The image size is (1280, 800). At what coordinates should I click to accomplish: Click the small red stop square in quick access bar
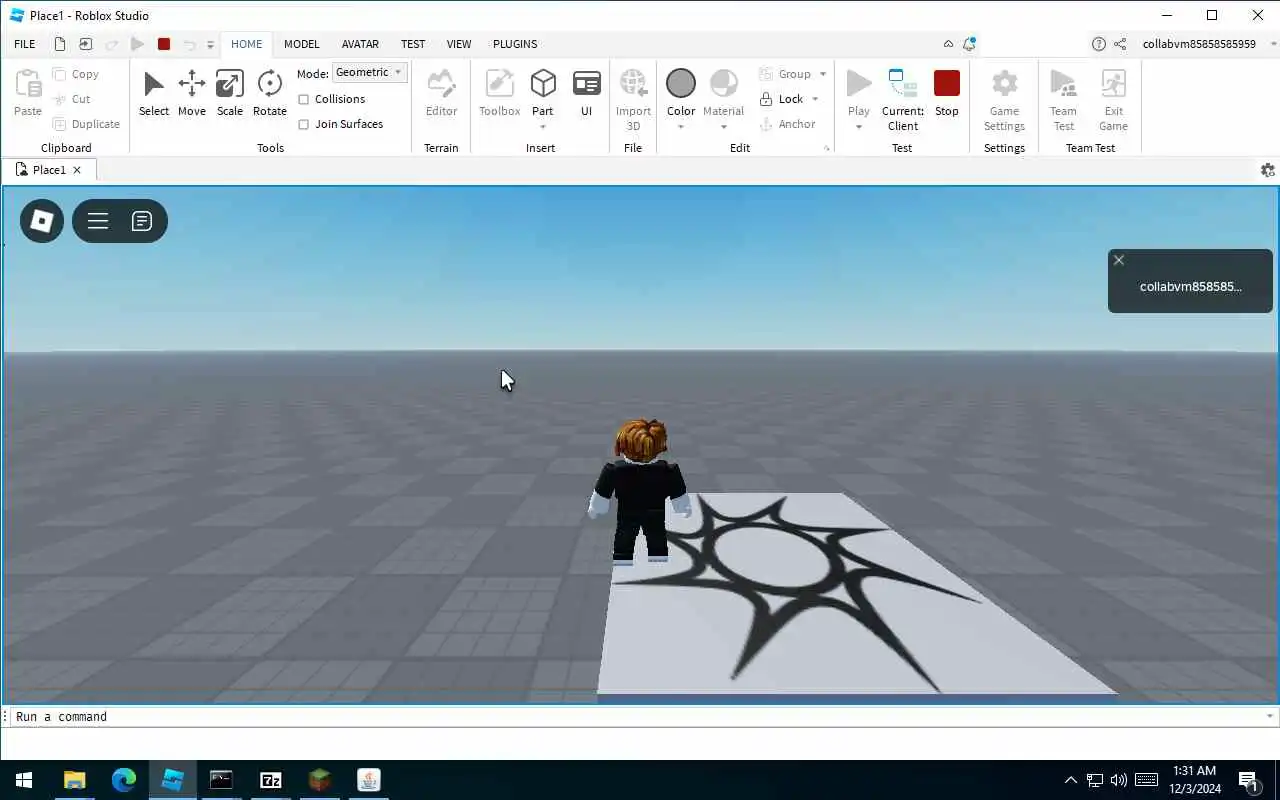164,44
